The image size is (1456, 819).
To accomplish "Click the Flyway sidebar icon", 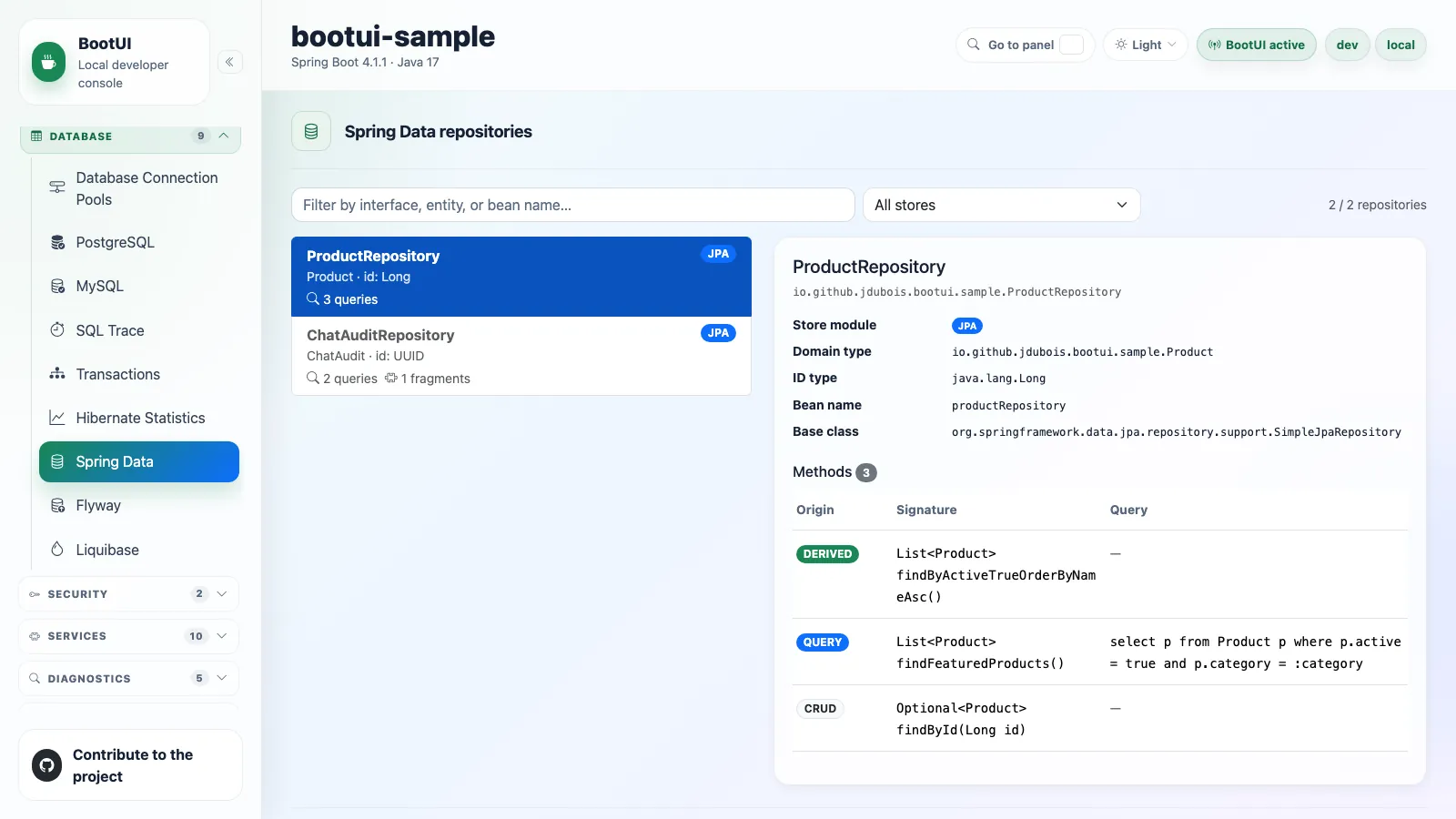I will point(57,505).
